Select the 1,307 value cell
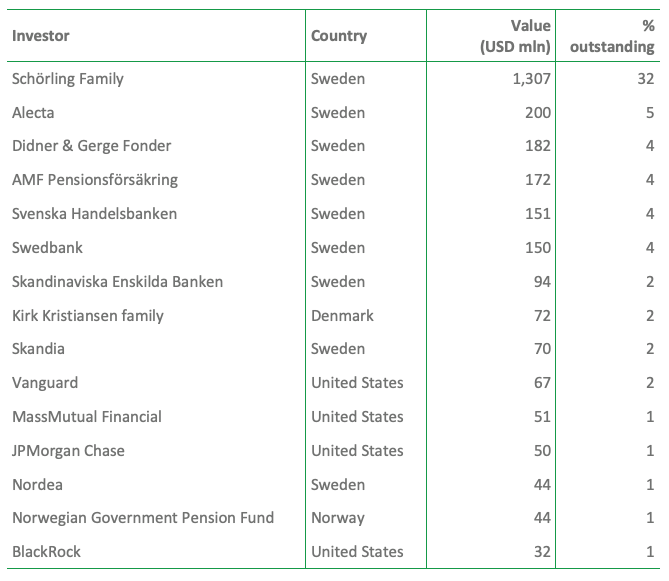 click(530, 78)
